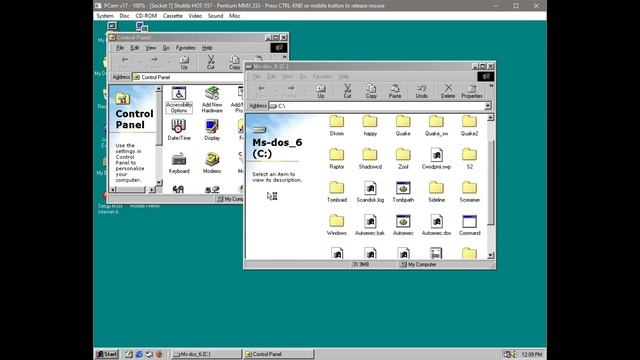Open the Dkxxm folder in C: window
640x360 pixels.
click(x=337, y=125)
